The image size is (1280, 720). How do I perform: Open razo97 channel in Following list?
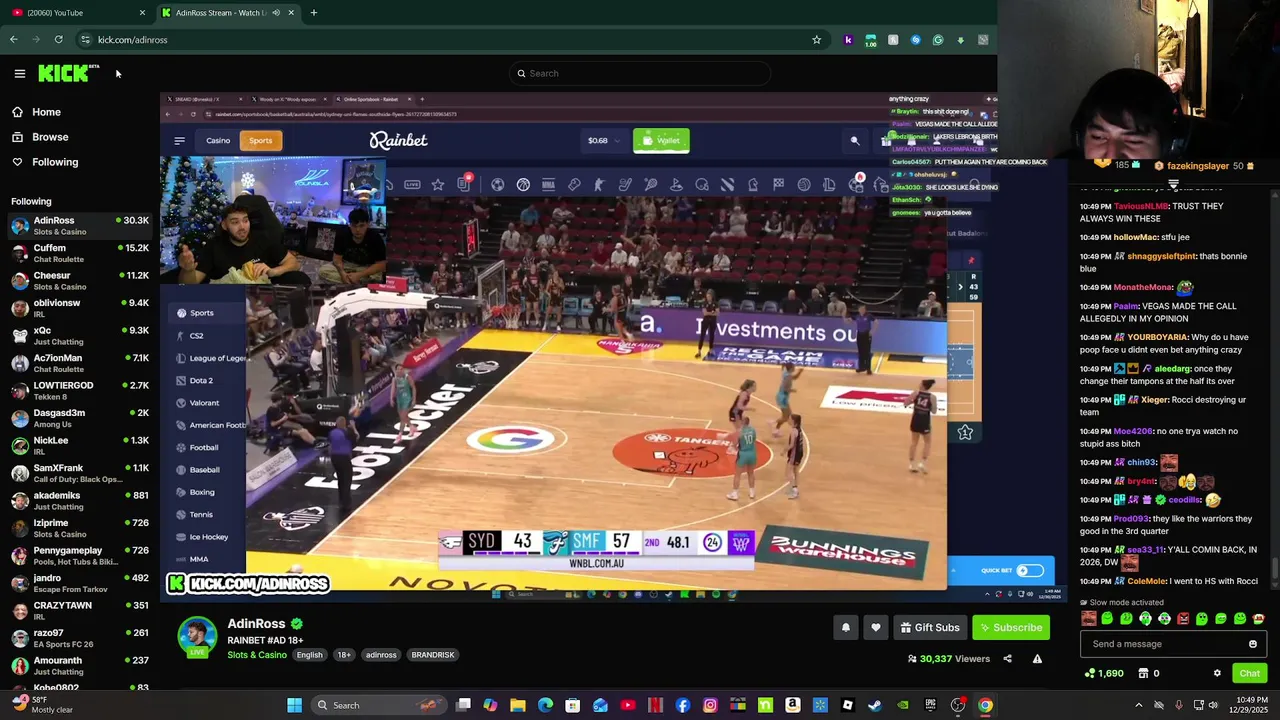(x=80, y=638)
